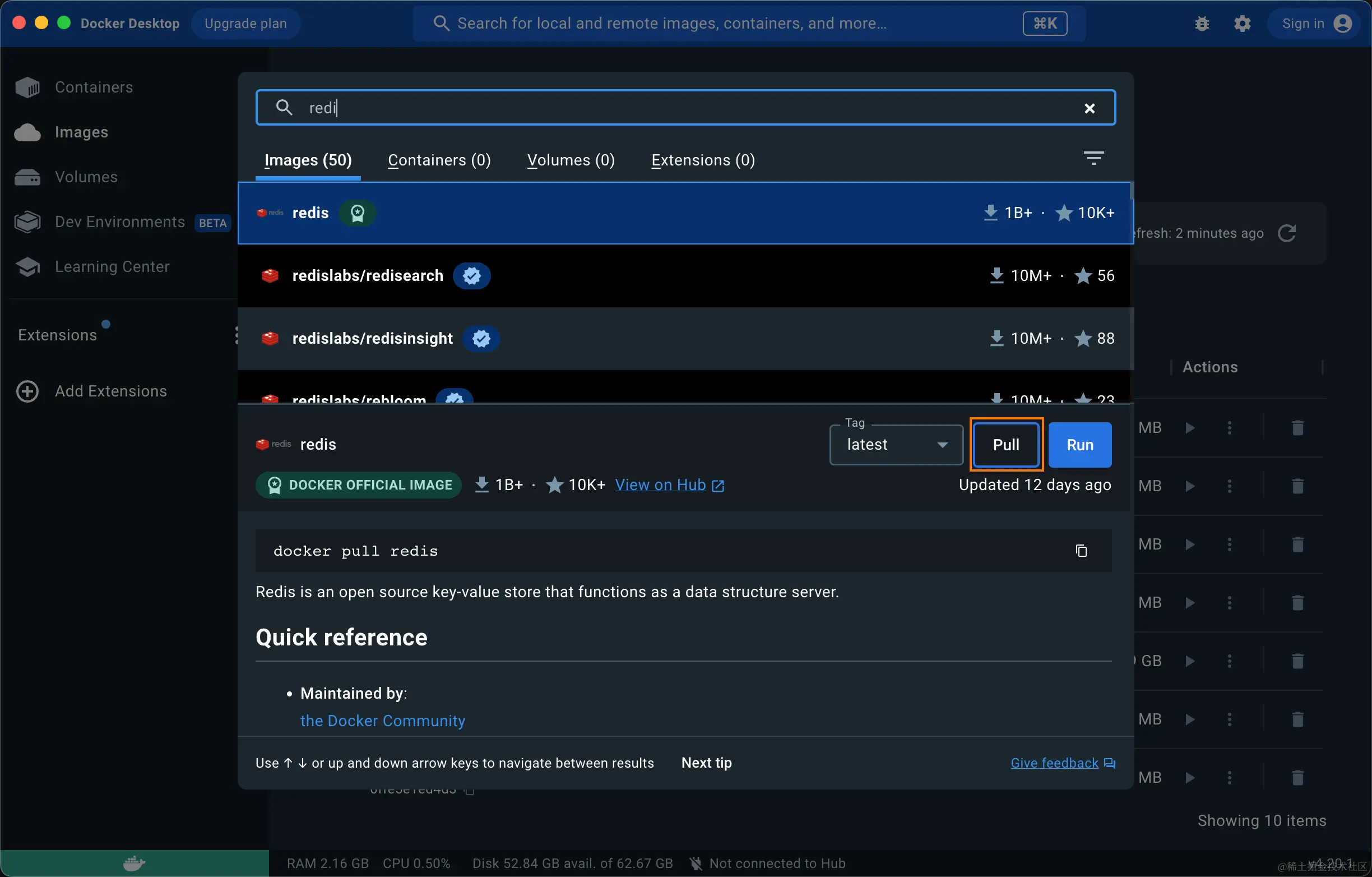Delete the image in last MB row
This screenshot has width=1372, height=877.
click(1298, 778)
